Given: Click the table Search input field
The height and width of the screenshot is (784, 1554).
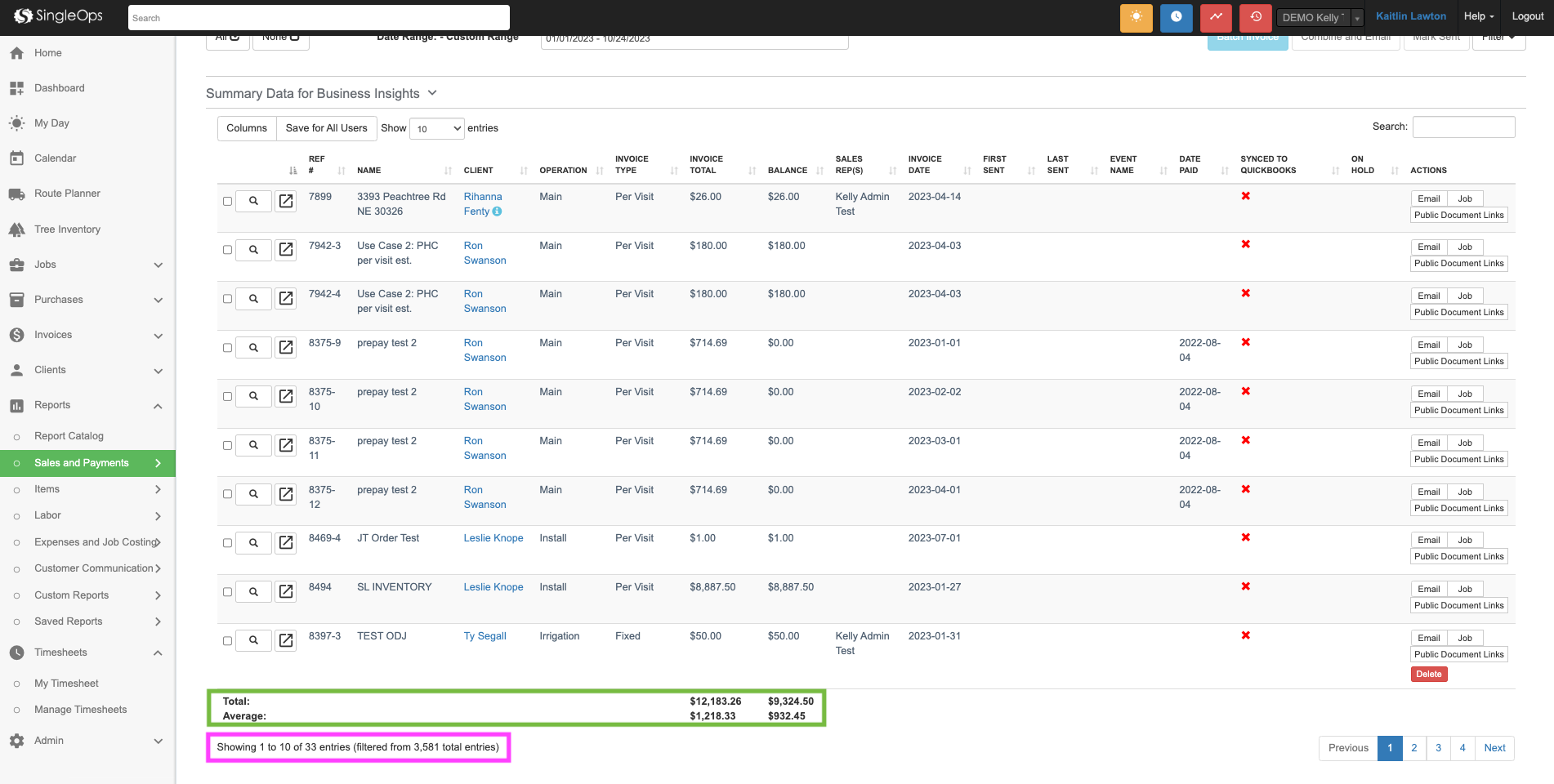Looking at the screenshot, I should point(1463,127).
